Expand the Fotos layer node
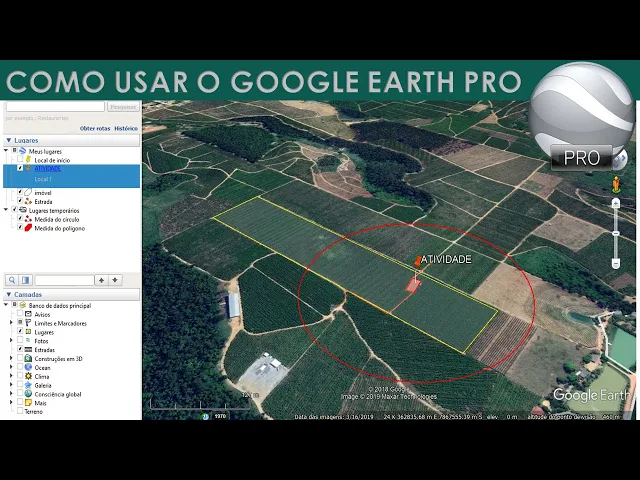 (11, 340)
